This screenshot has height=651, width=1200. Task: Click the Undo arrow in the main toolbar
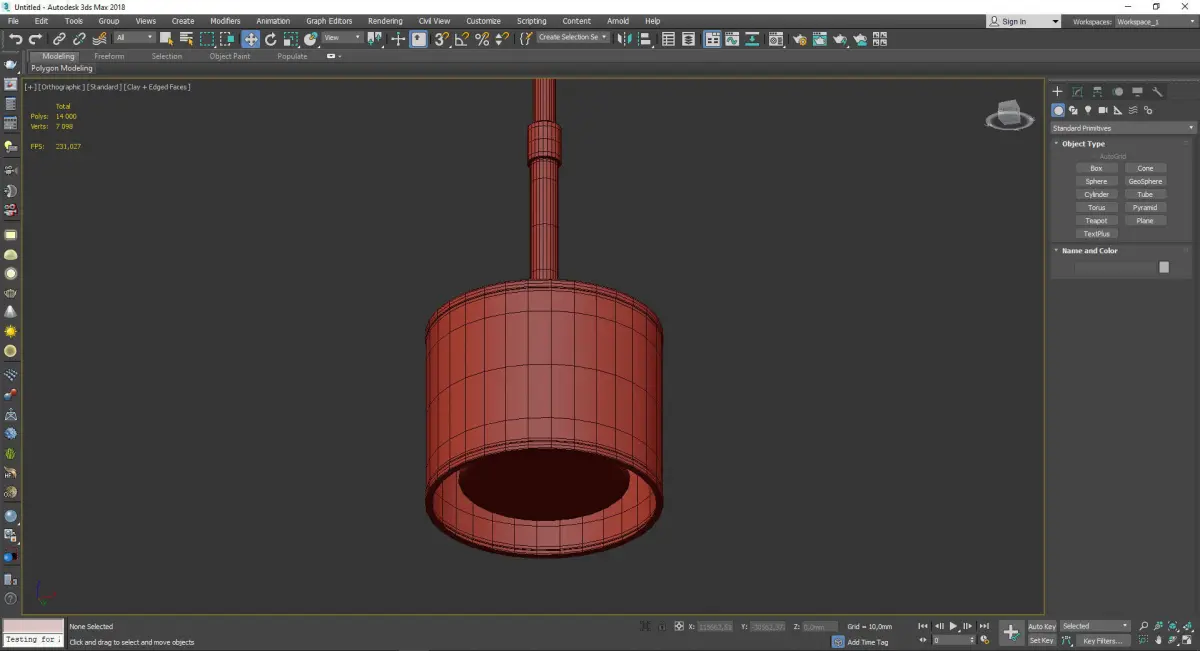coord(15,39)
